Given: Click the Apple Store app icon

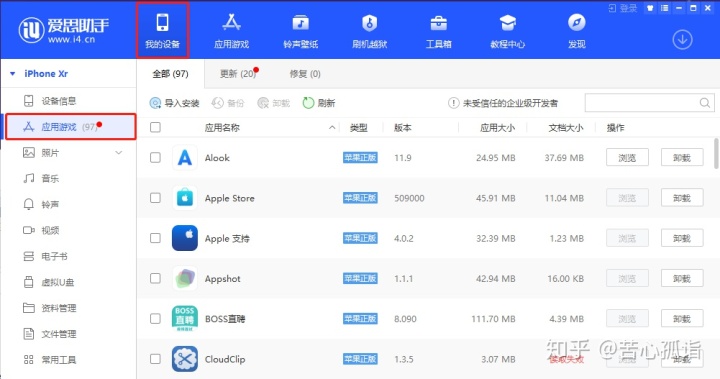Looking at the screenshot, I should click(x=185, y=198).
